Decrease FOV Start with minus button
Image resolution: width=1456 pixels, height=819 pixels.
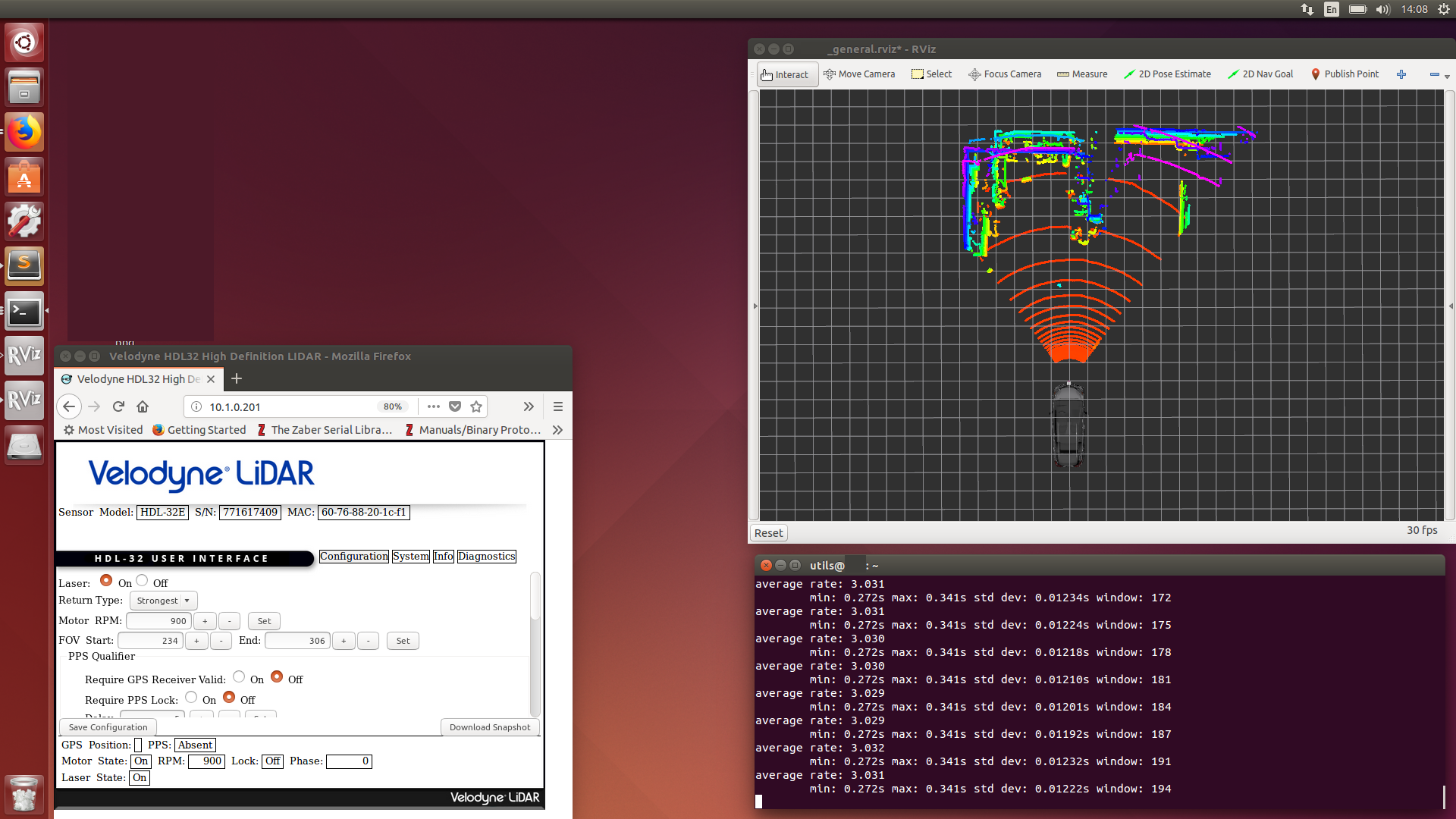pyautogui.click(x=221, y=641)
